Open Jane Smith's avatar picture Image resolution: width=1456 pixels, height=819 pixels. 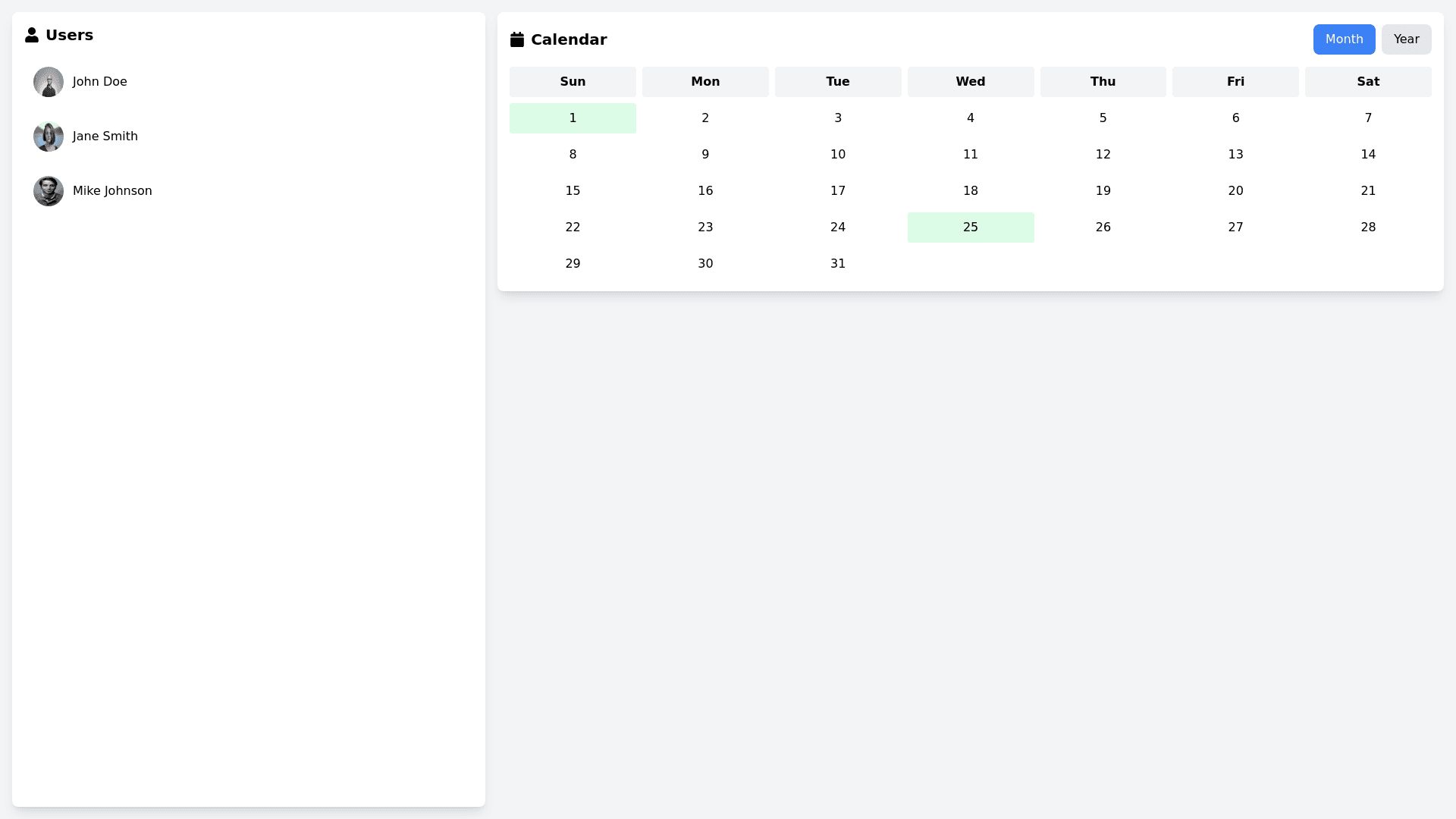pyautogui.click(x=48, y=136)
